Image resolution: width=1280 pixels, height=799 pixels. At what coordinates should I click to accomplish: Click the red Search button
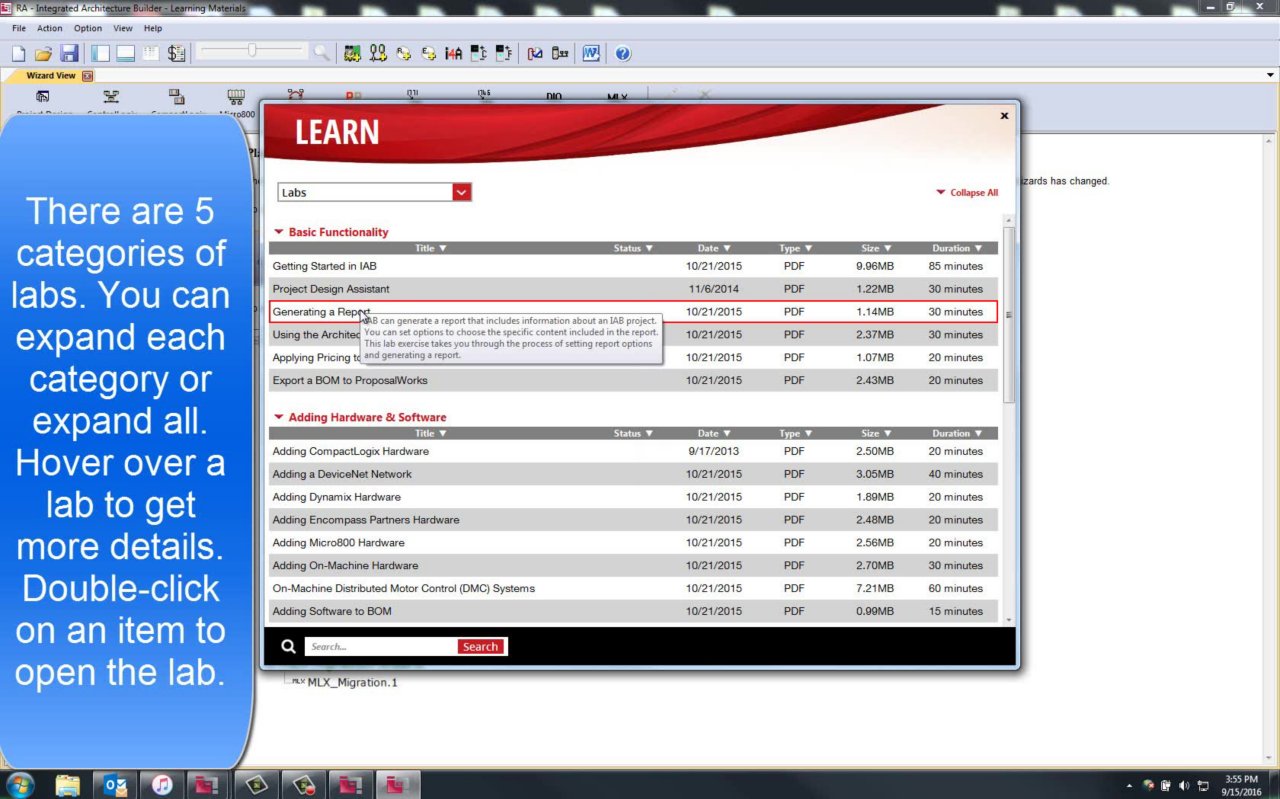click(x=480, y=647)
